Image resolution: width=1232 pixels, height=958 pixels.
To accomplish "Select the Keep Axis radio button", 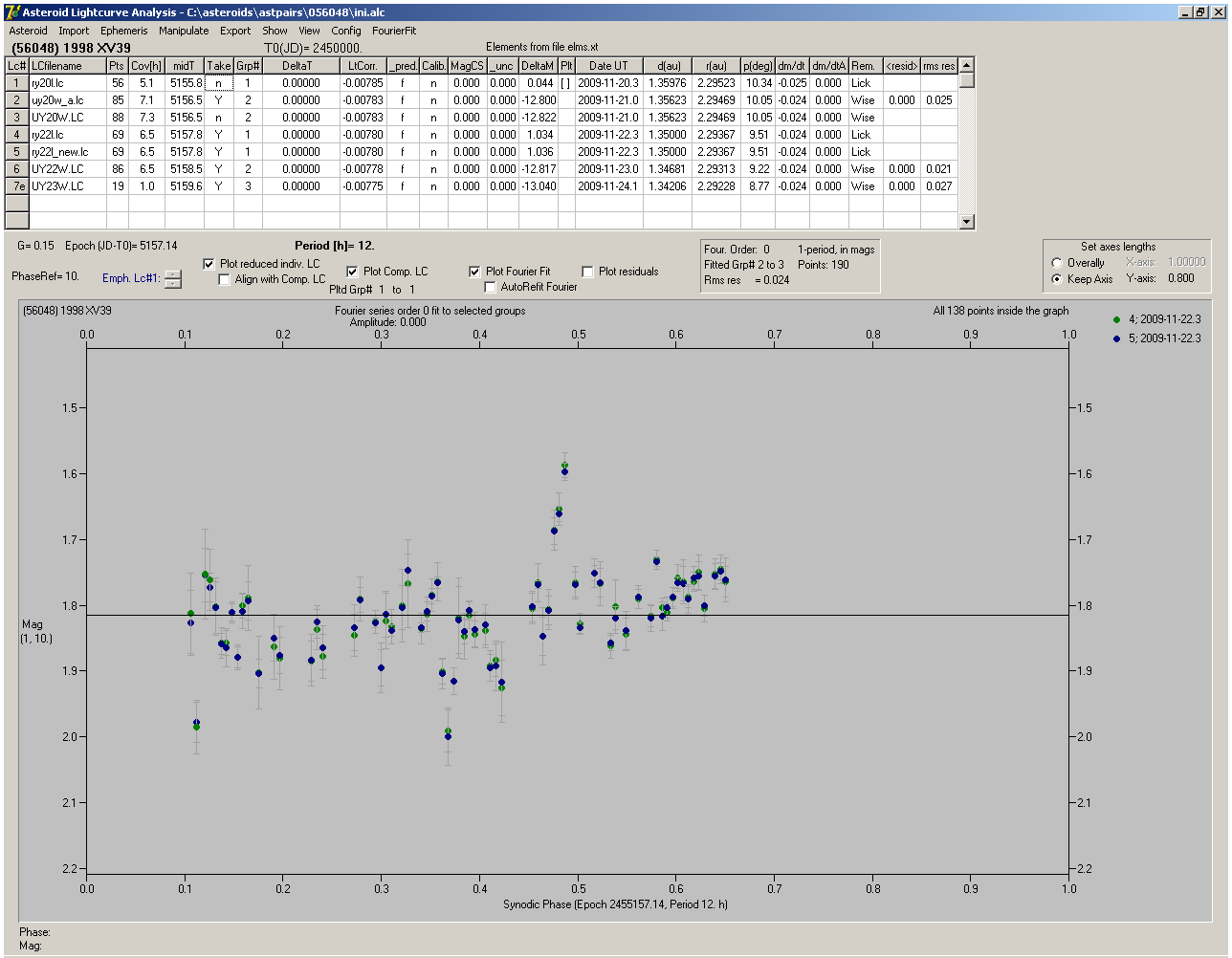I will pos(1057,279).
